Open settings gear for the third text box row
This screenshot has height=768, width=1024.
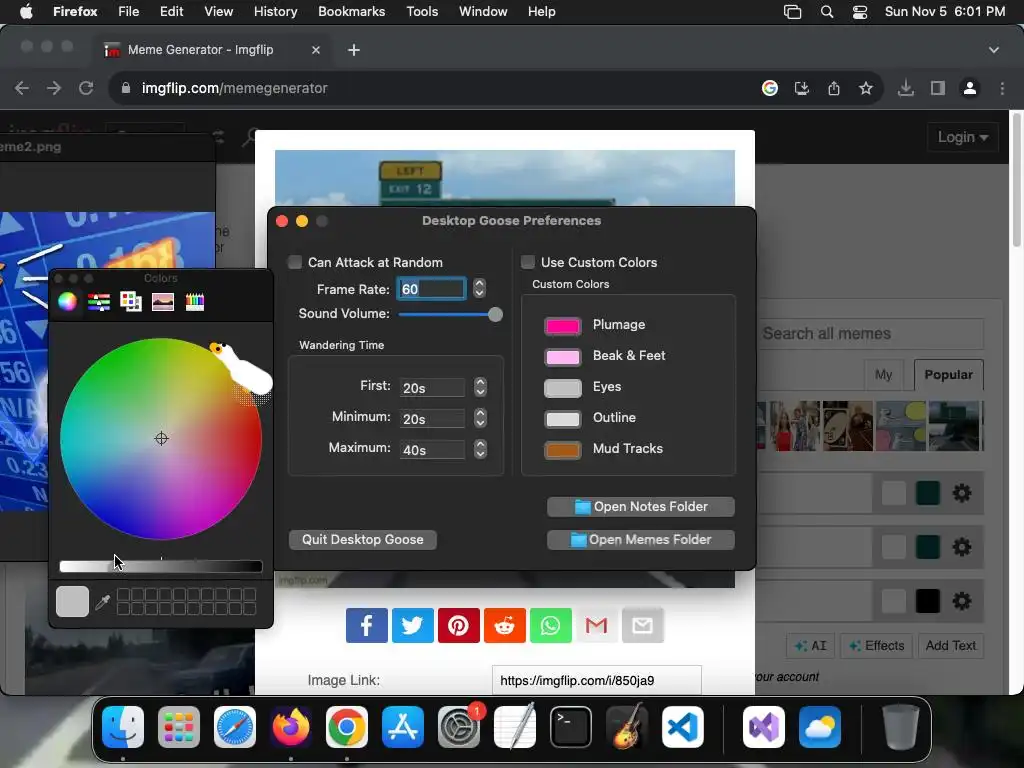coord(961,601)
